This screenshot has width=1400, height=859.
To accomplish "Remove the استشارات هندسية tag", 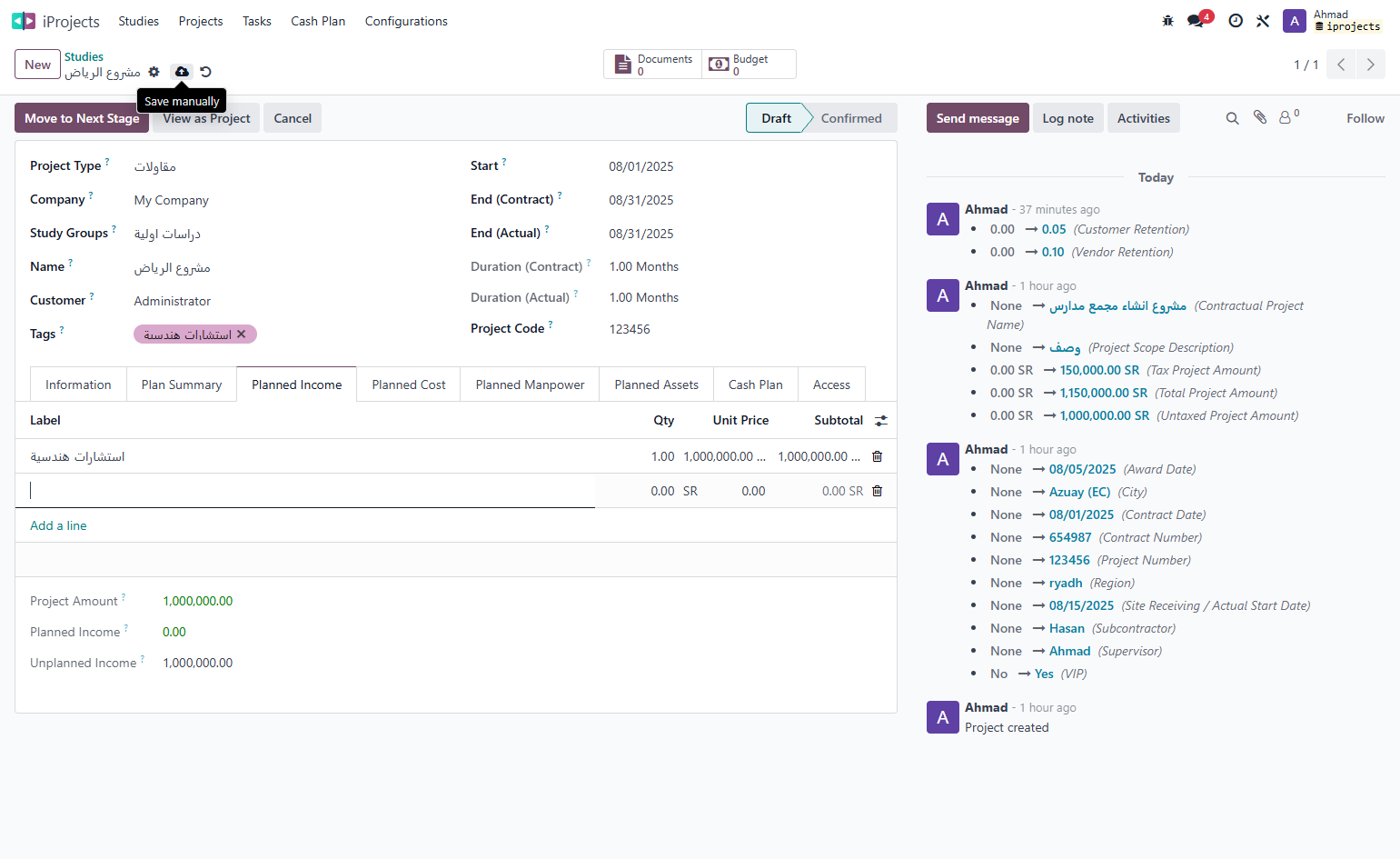I will 242,335.
